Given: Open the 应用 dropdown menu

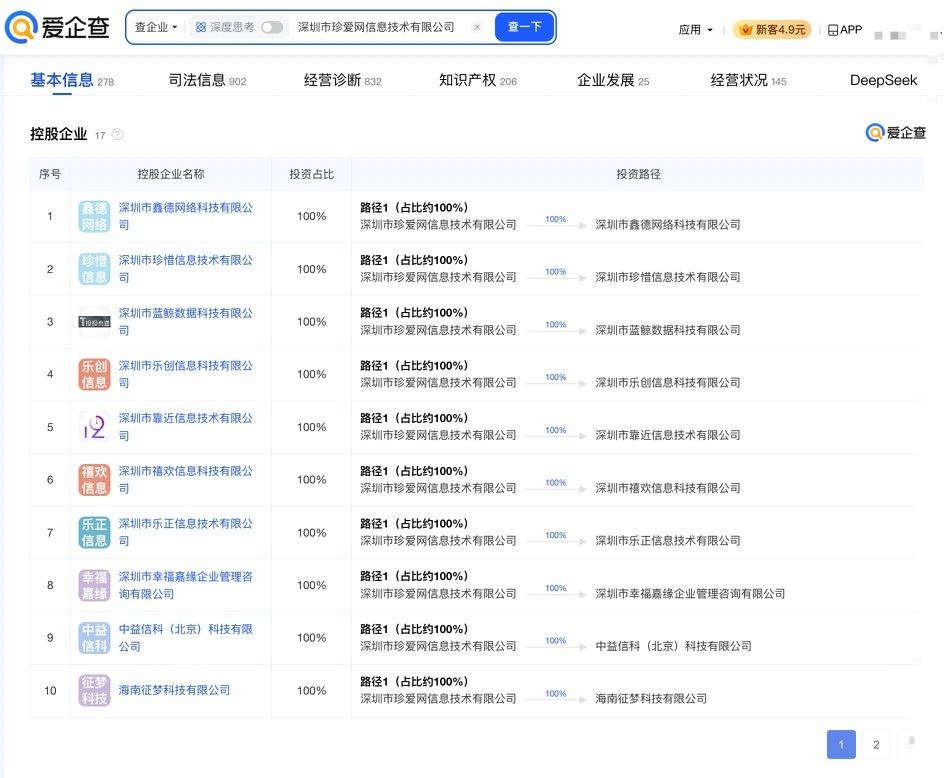Looking at the screenshot, I should [696, 30].
